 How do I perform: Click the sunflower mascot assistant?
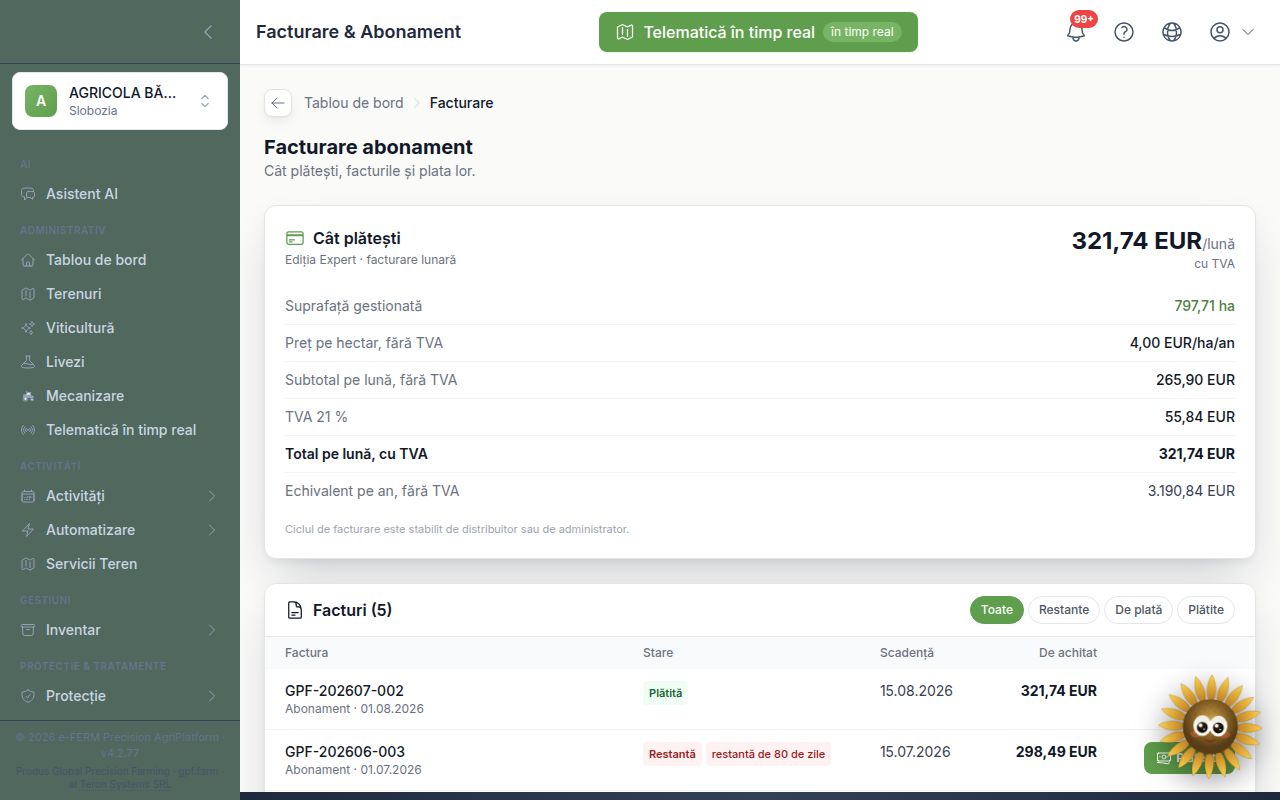pos(1209,725)
